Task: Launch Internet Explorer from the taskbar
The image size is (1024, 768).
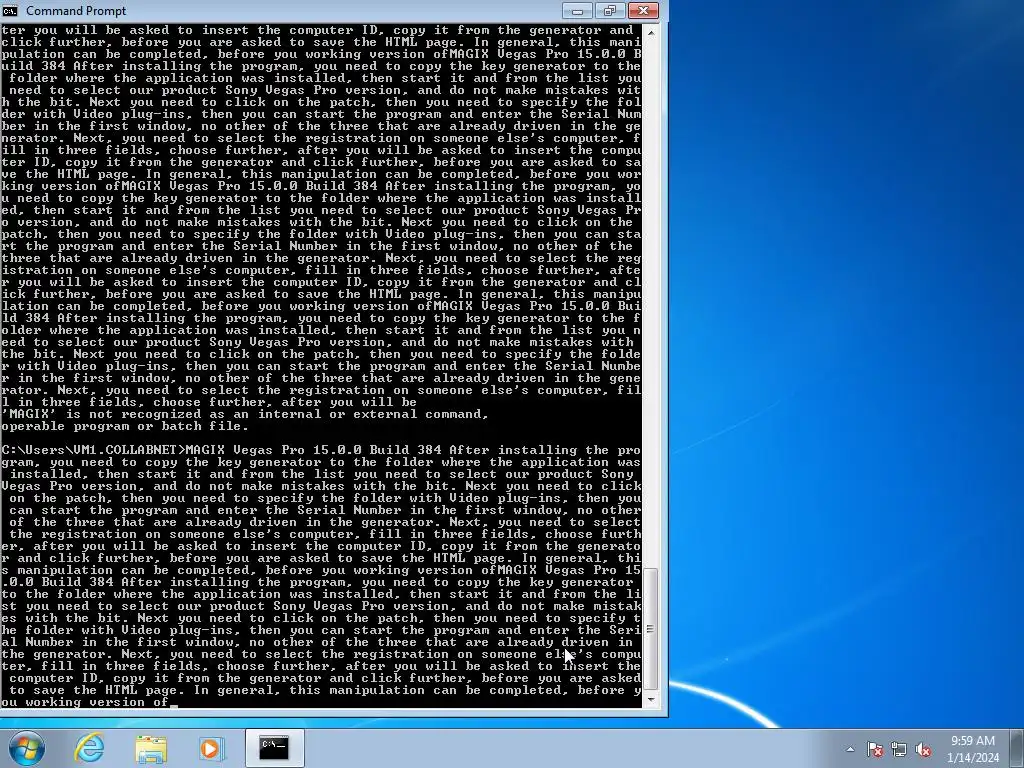Action: point(89,748)
